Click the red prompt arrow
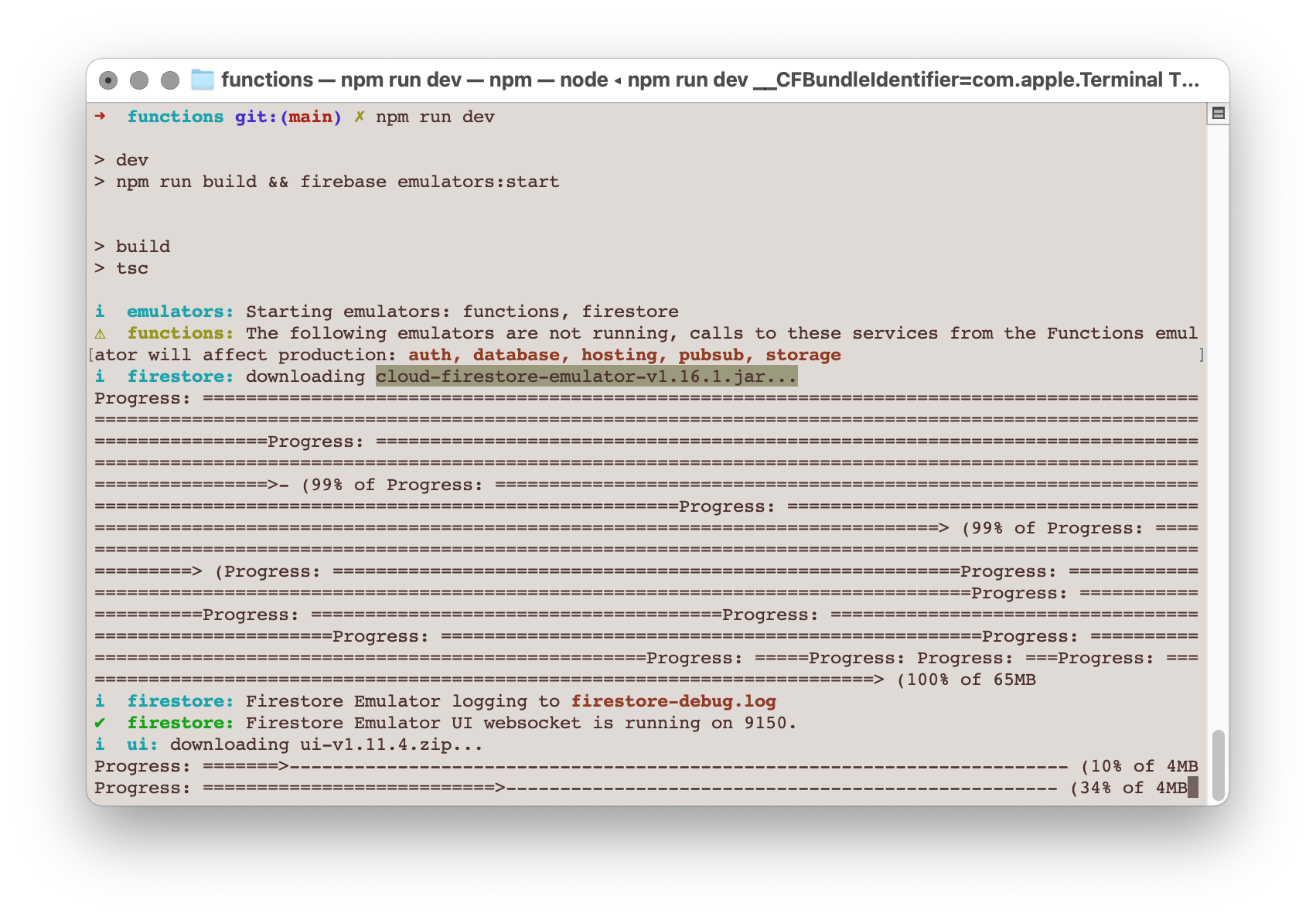This screenshot has height=920, width=1316. (x=100, y=116)
